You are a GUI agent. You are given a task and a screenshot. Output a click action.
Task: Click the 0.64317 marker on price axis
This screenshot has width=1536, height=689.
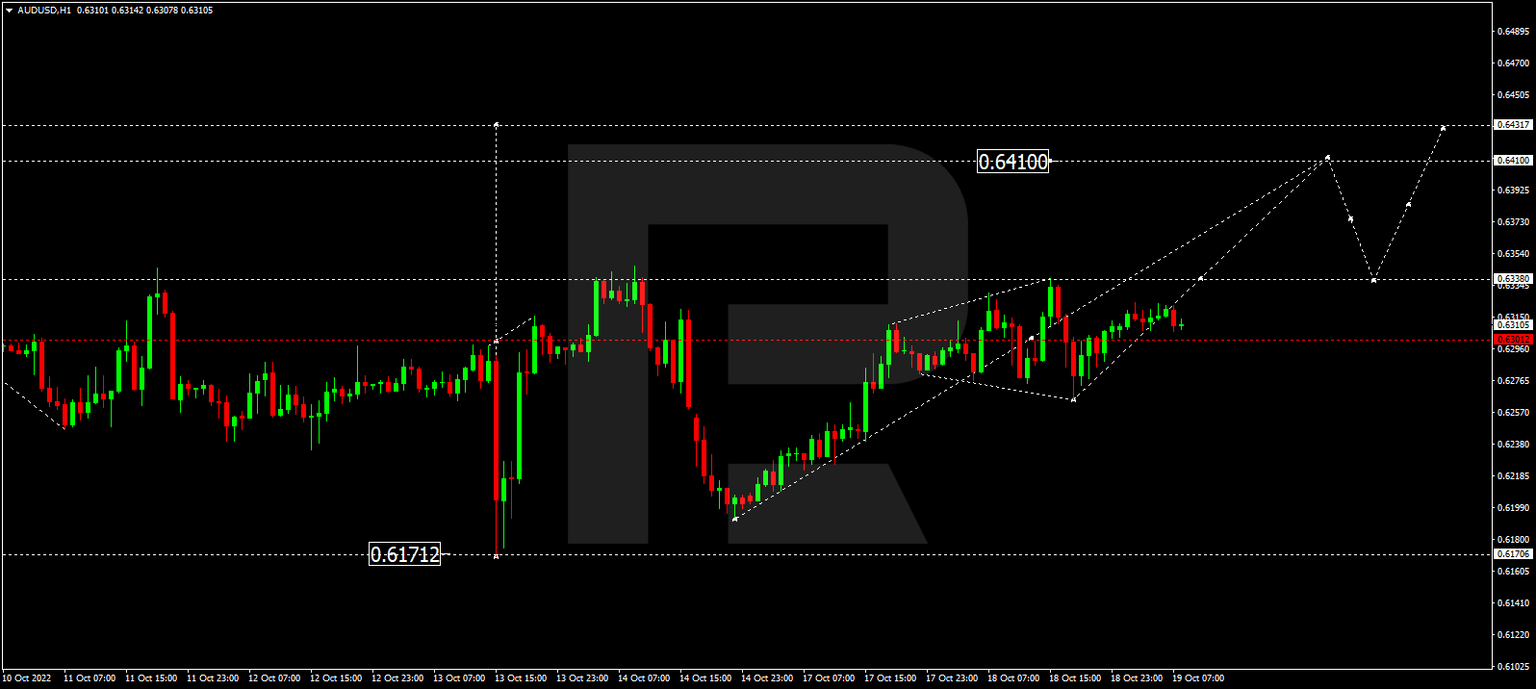[x=1513, y=126]
